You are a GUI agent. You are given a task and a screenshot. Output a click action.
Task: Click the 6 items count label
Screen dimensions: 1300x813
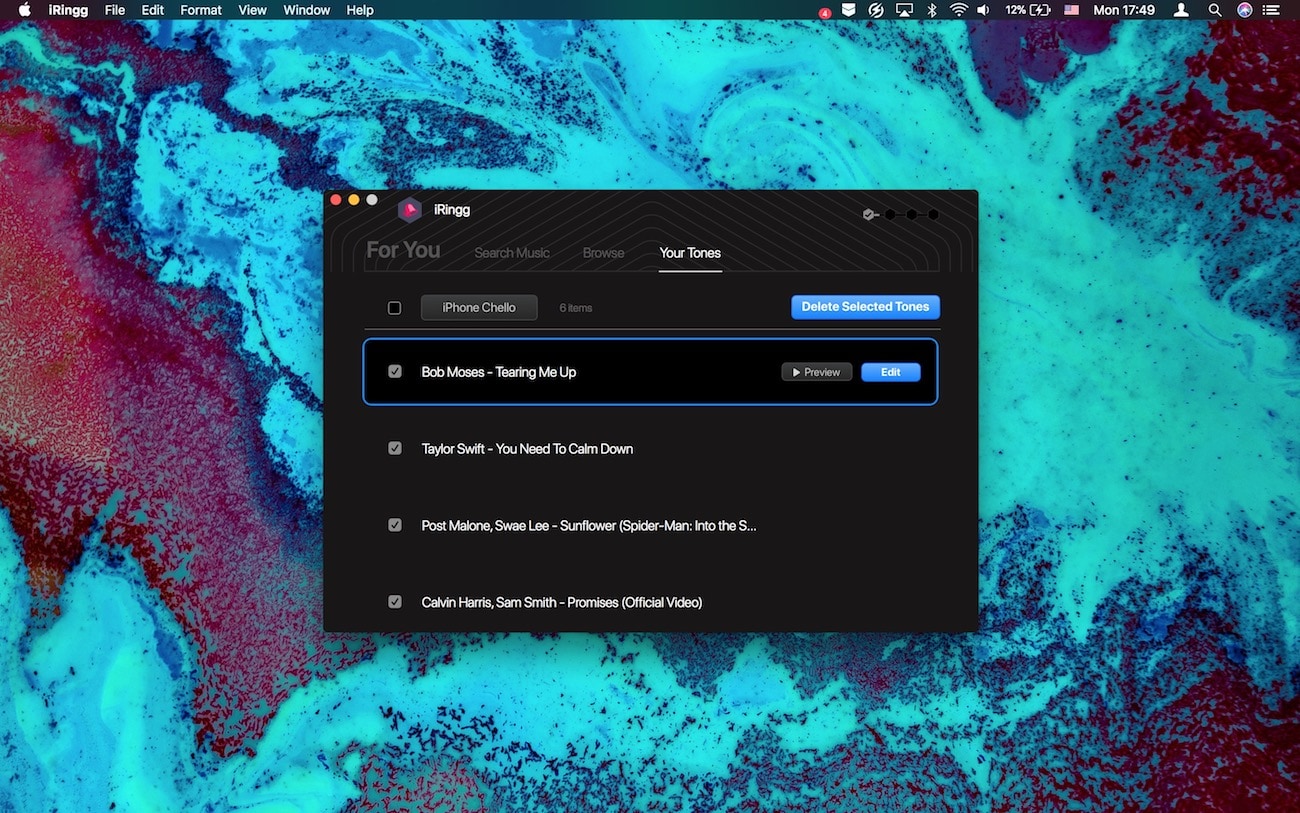click(x=576, y=308)
